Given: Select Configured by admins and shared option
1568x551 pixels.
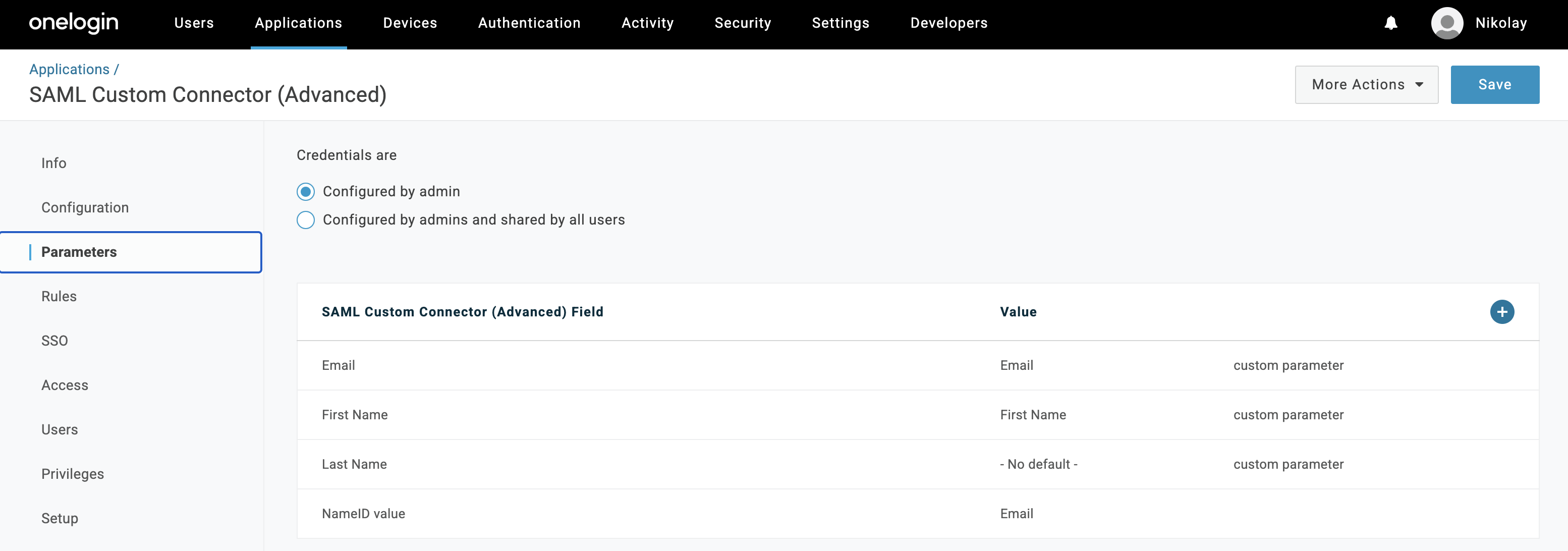Looking at the screenshot, I should [x=306, y=220].
